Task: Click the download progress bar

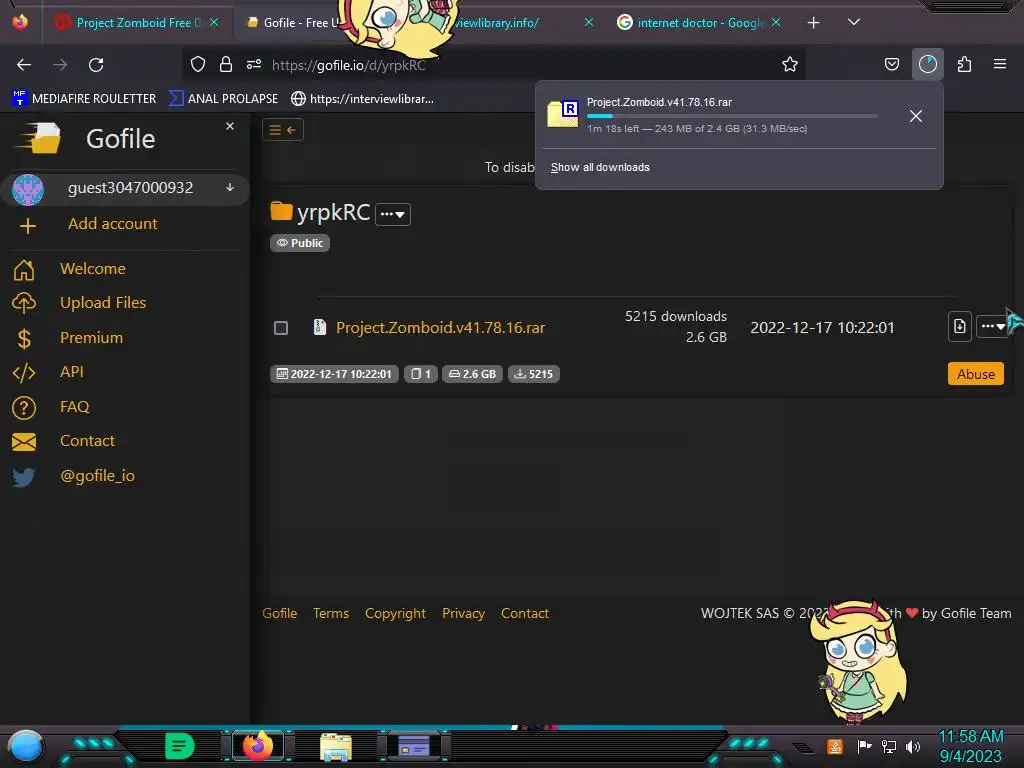Action: [732, 116]
